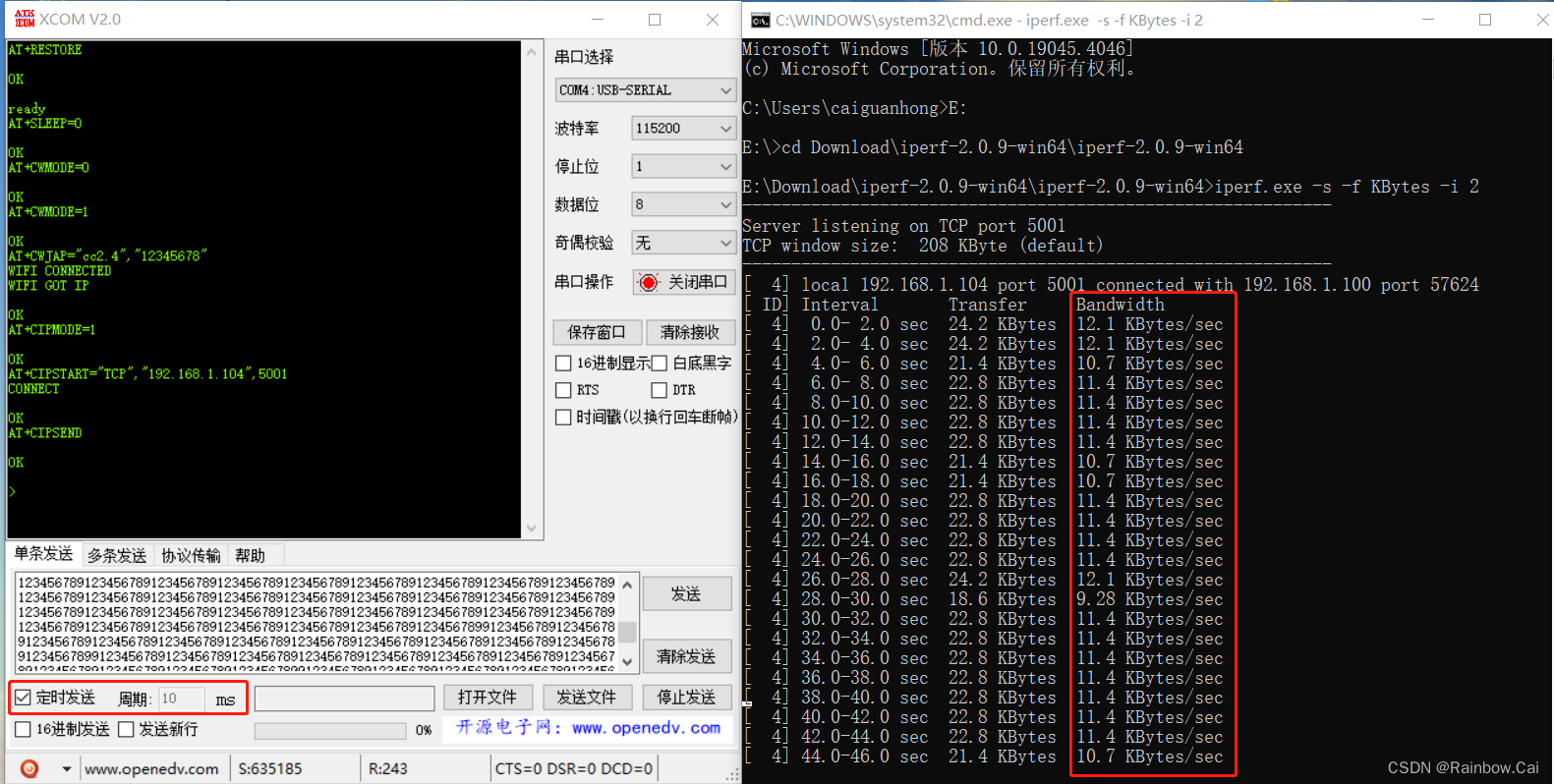Click the 清除接收 button
The height and width of the screenshot is (784, 1554).
pyautogui.click(x=690, y=332)
